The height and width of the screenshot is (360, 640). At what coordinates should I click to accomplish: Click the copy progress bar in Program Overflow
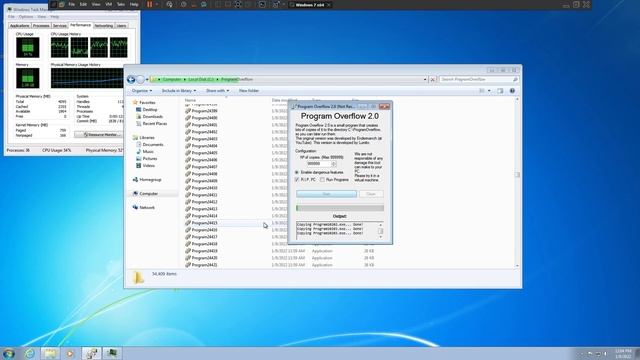[340, 208]
